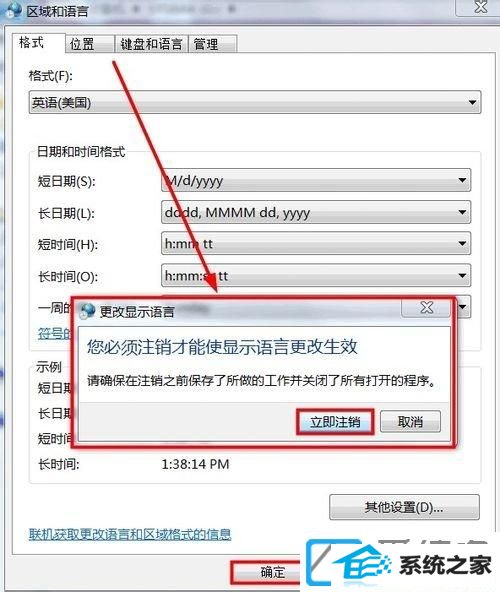This screenshot has height=592, width=500.
Task: Click 取消 in the logoff dialog
Action: click(410, 421)
